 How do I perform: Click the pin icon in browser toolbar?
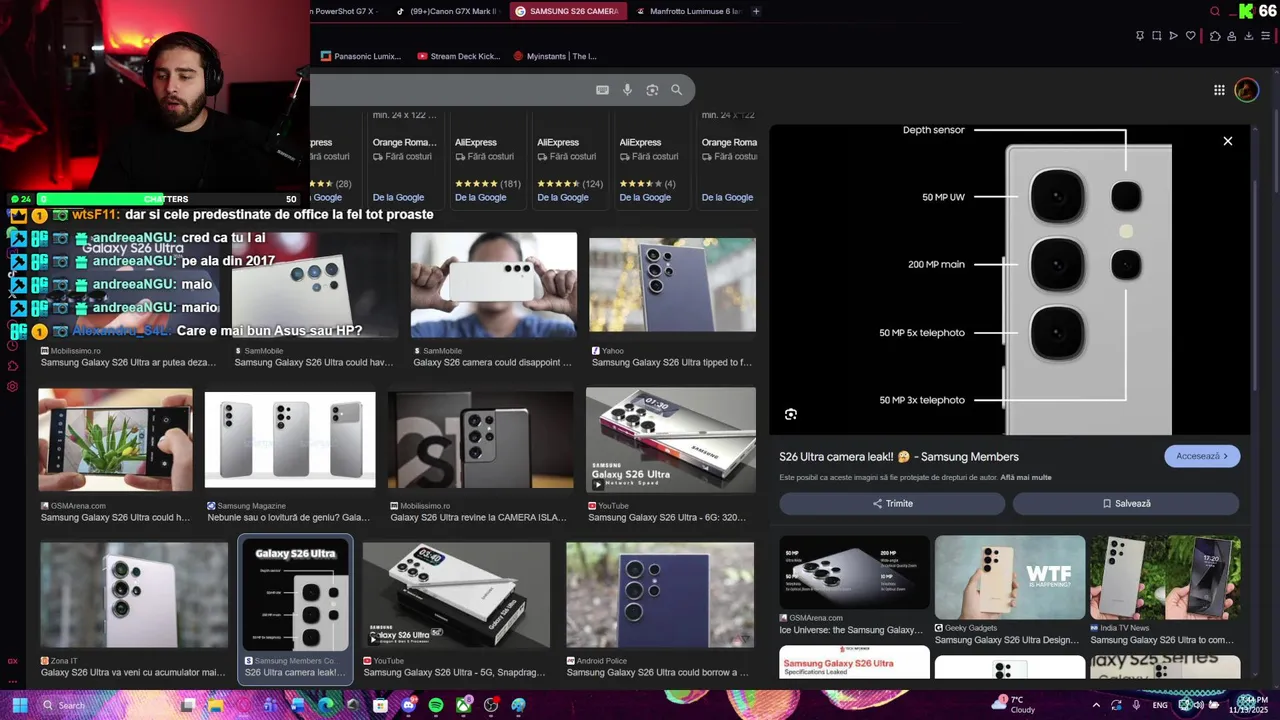tap(1140, 36)
